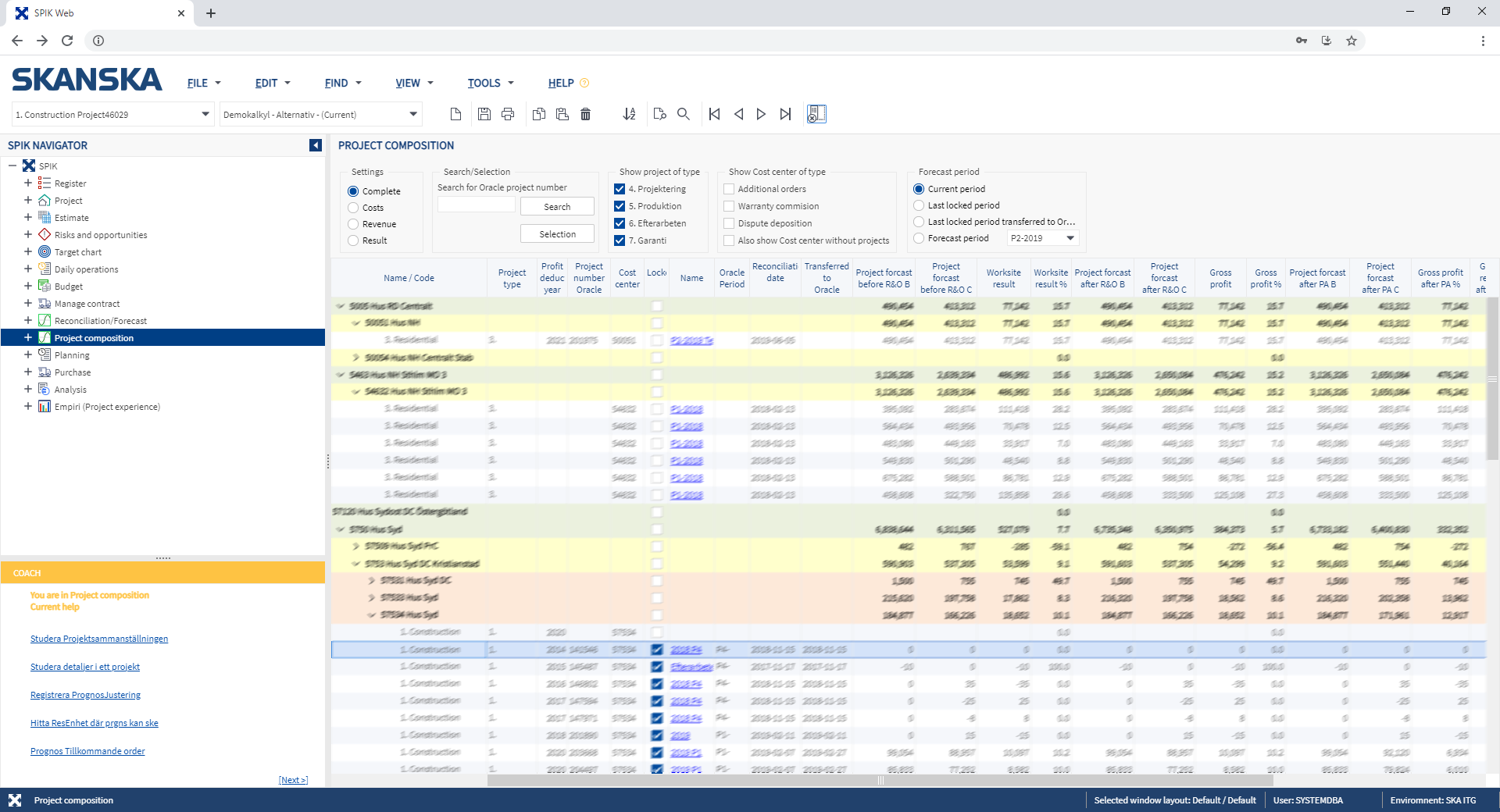The height and width of the screenshot is (812, 1500).
Task: Collapse SPIK Navigator panel arrow icon
Action: [x=316, y=145]
